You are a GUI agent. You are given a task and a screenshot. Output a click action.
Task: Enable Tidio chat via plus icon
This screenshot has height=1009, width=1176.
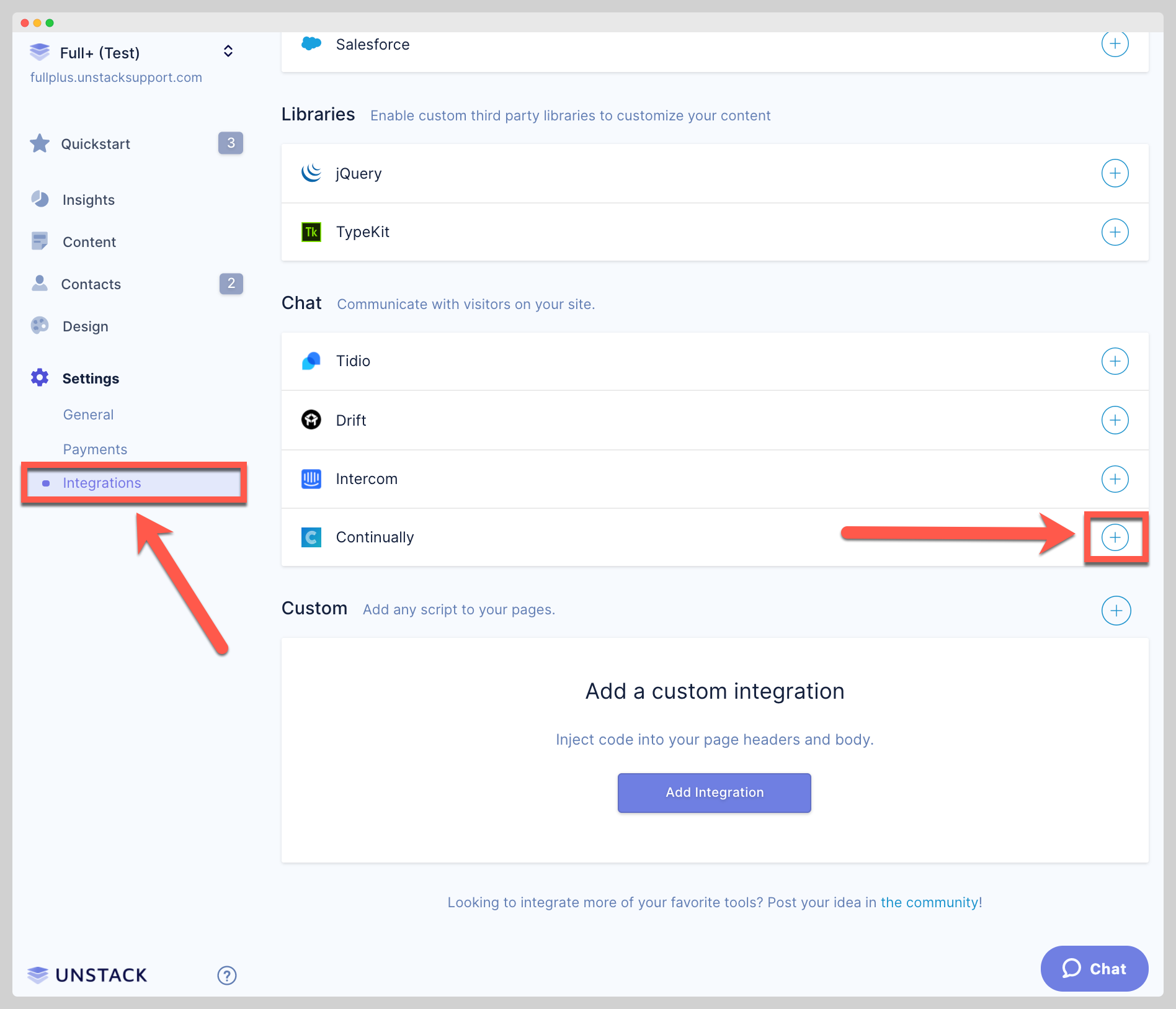pos(1115,361)
